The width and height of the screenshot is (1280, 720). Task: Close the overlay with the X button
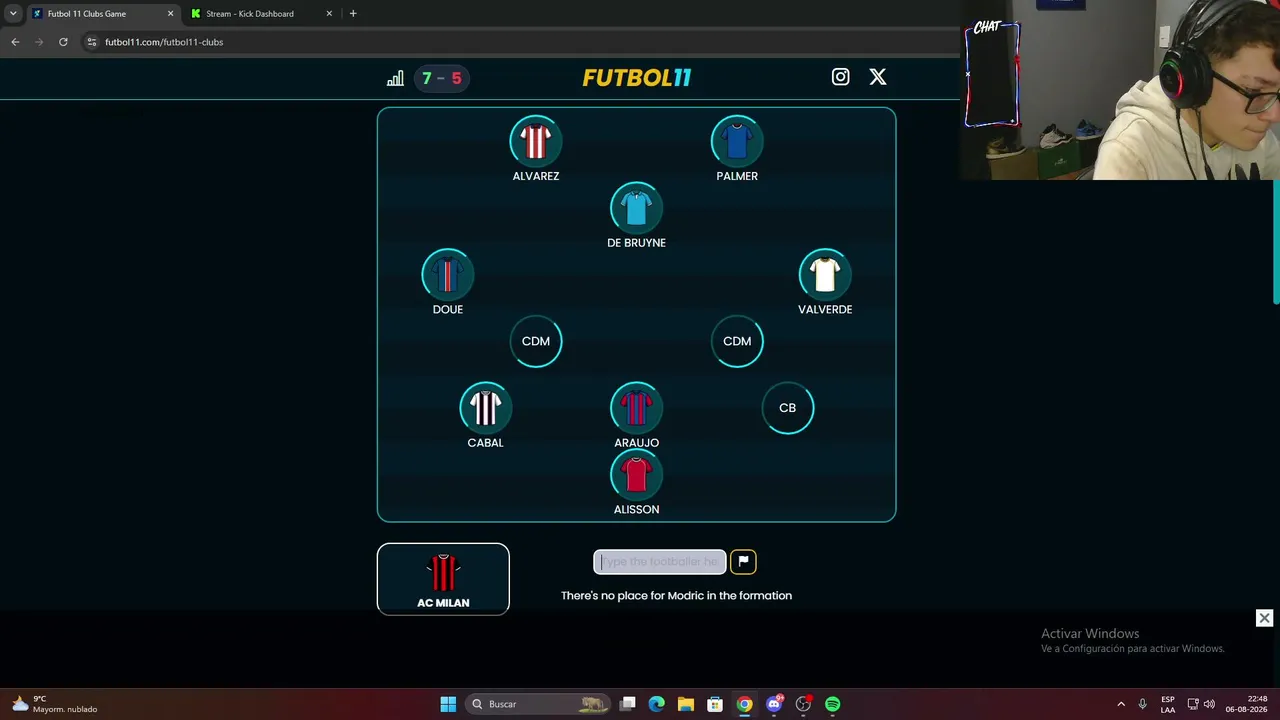click(x=1264, y=618)
